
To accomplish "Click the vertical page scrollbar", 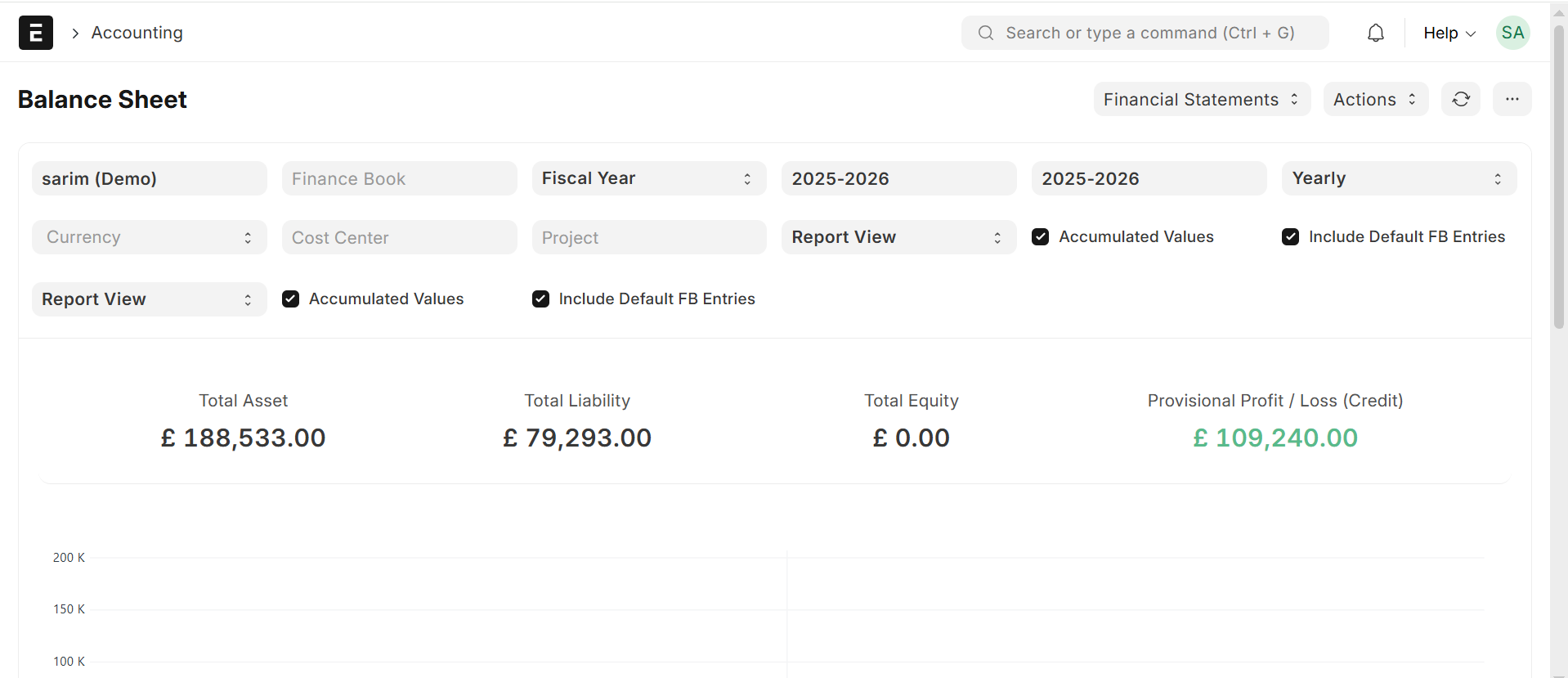I will [x=1558, y=176].
